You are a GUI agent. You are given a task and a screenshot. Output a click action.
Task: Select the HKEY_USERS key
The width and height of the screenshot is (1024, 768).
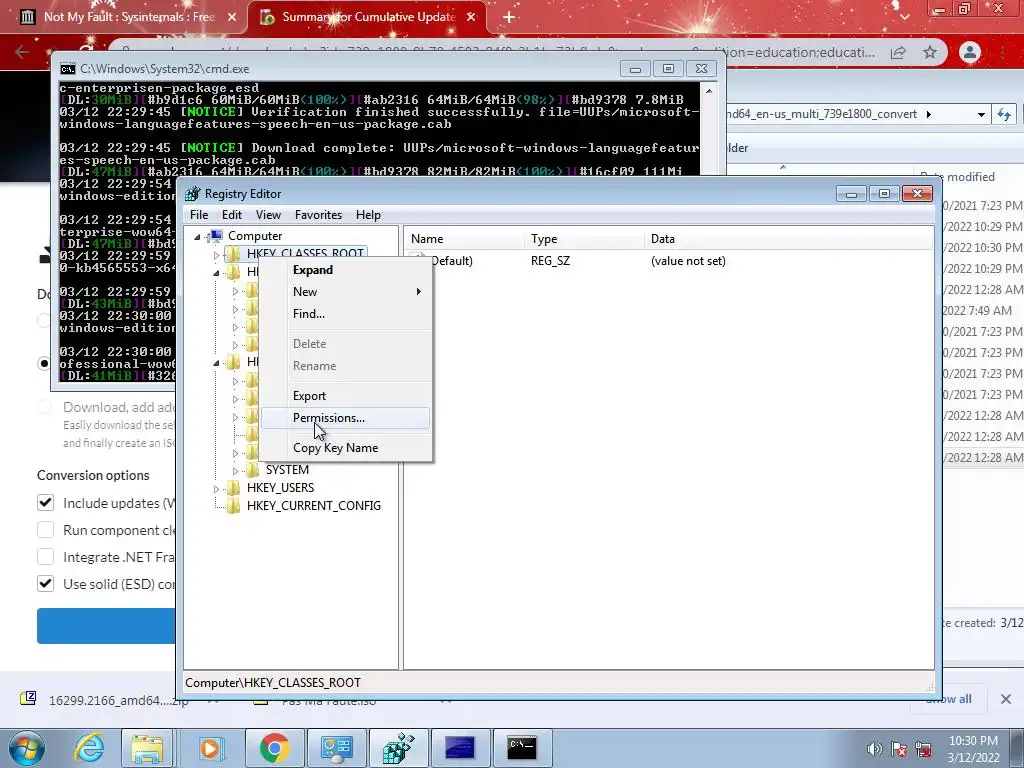(x=280, y=488)
